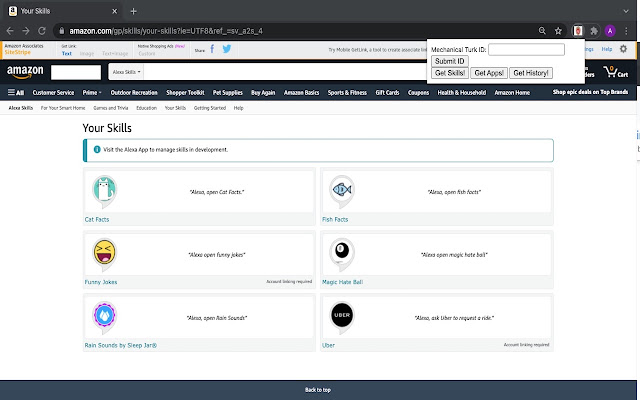
Task: Focus the browser address bar URL
Action: 166,31
